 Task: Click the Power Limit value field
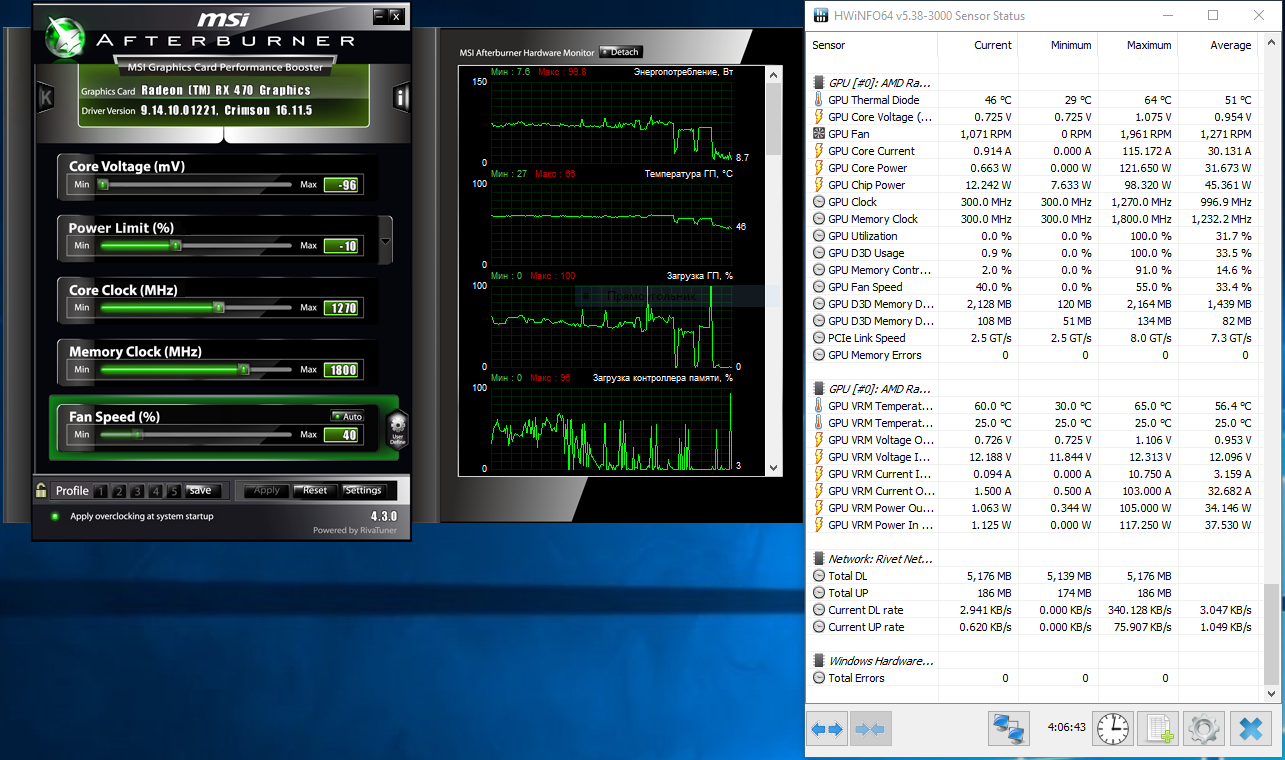[341, 246]
